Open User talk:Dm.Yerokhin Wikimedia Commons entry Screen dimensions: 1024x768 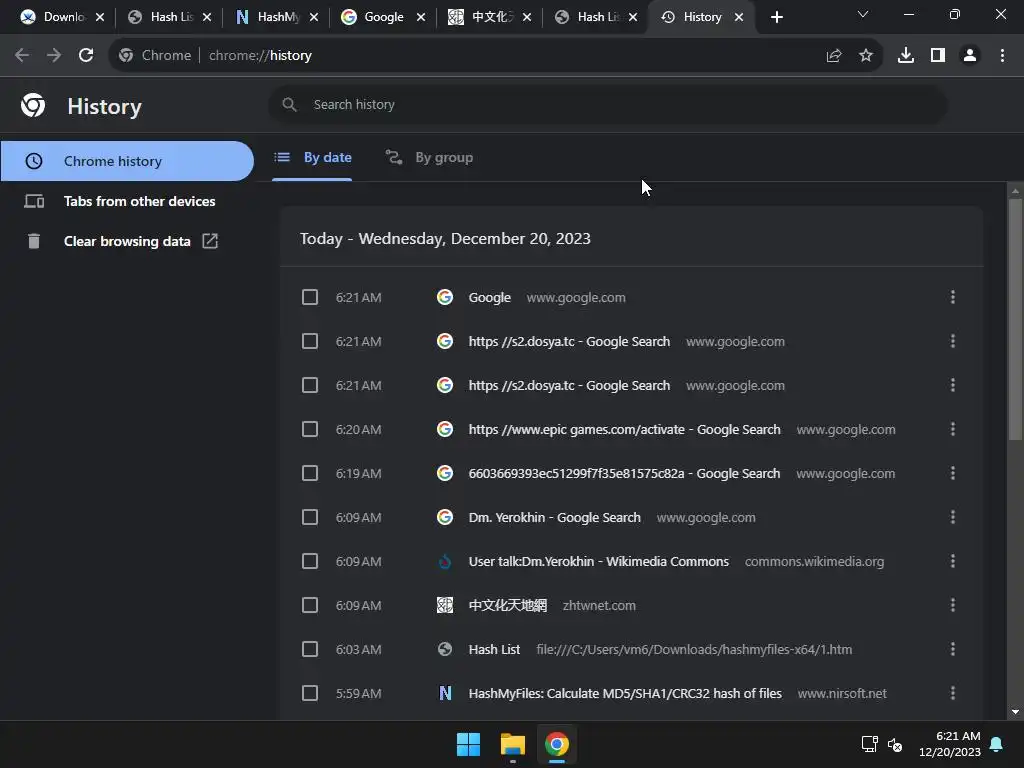pos(598,561)
